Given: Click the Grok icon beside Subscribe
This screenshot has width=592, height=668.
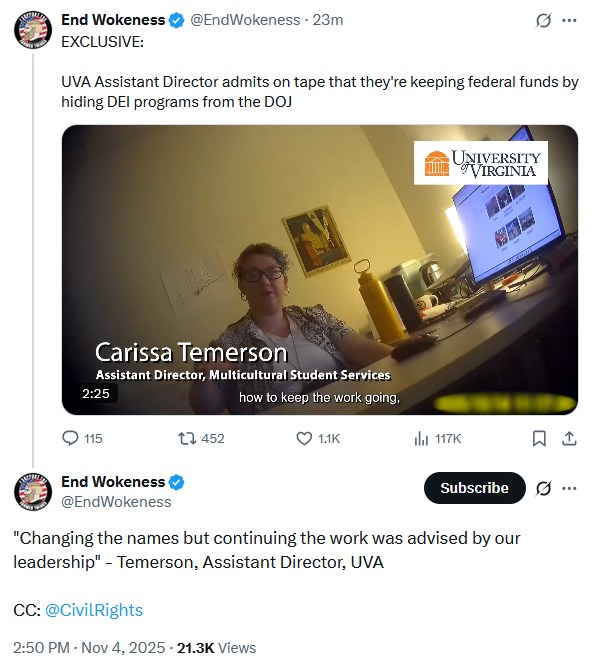Looking at the screenshot, I should tap(543, 488).
